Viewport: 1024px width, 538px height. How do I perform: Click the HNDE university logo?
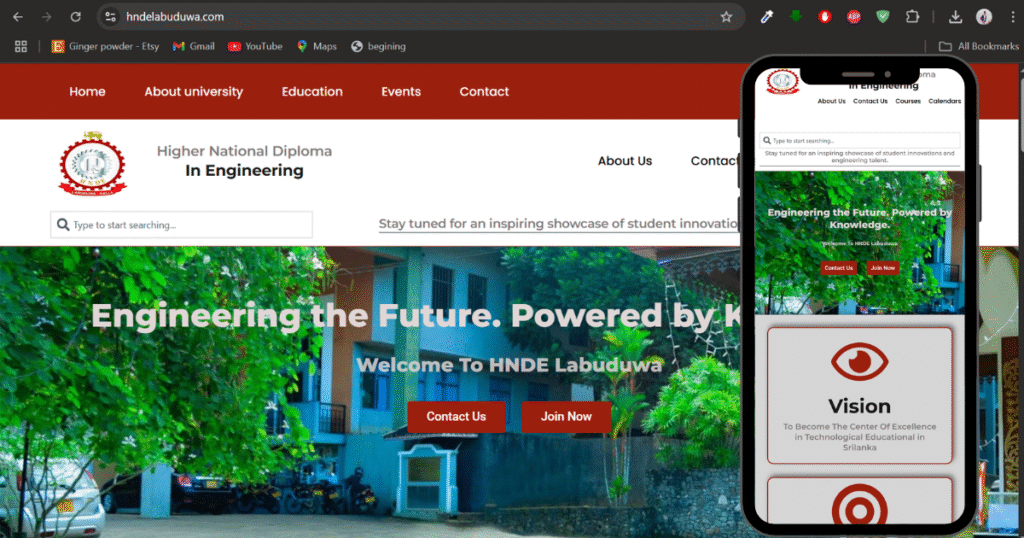click(x=93, y=165)
